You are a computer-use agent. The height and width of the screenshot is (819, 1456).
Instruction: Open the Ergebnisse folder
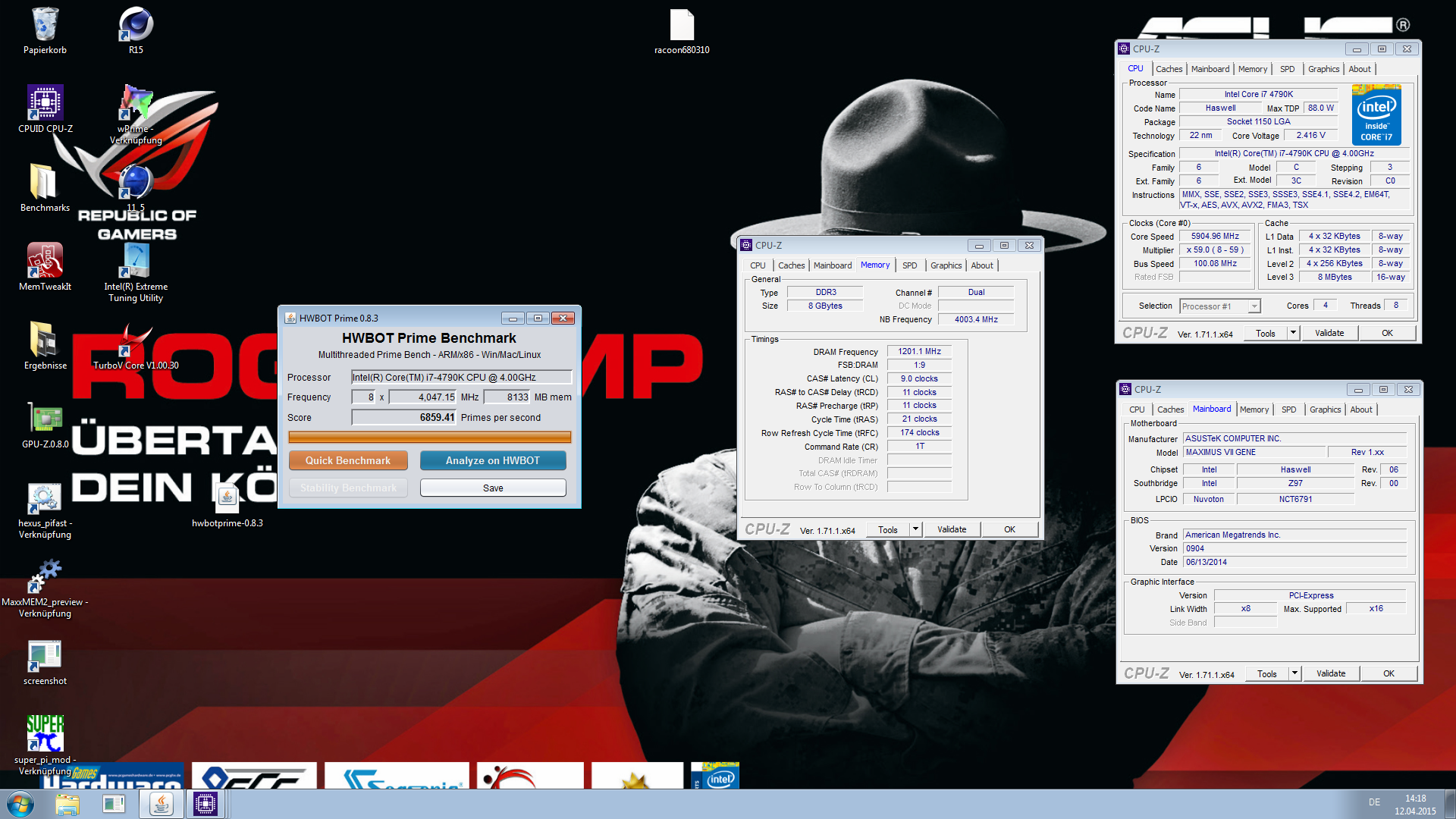click(x=45, y=347)
